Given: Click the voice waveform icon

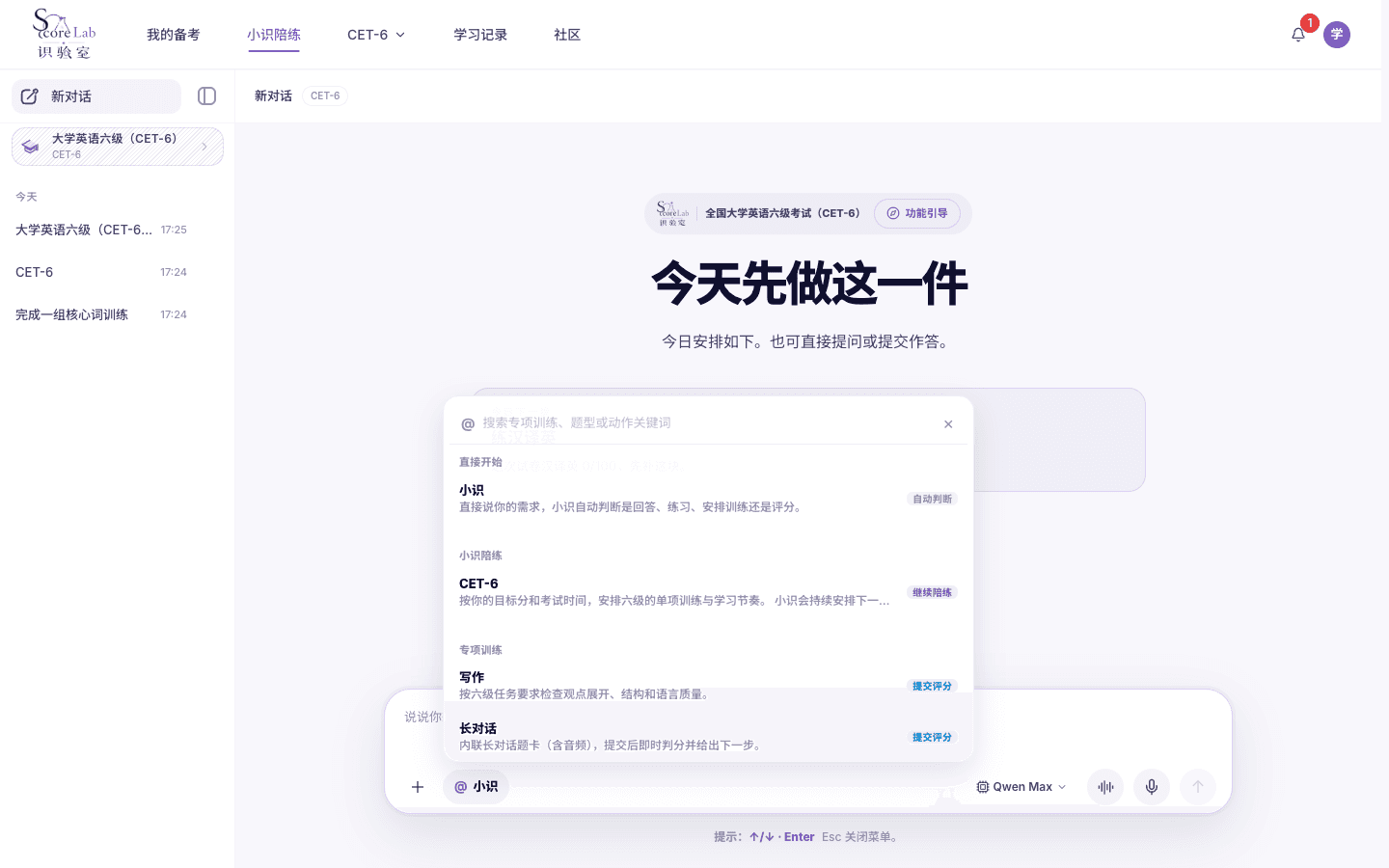Looking at the screenshot, I should click(x=1105, y=787).
